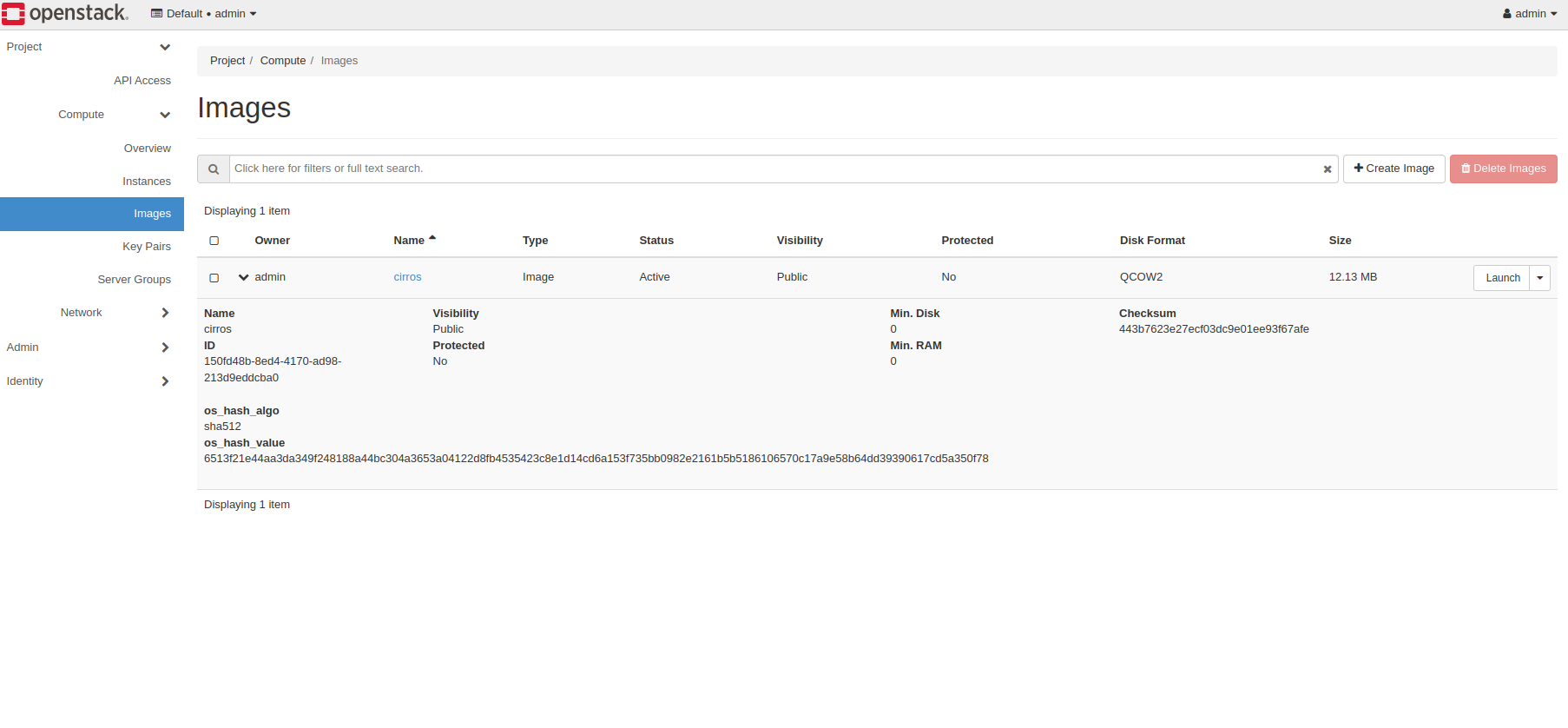The width and height of the screenshot is (1568, 728).
Task: Click the Create Image button
Action: pos(1394,169)
